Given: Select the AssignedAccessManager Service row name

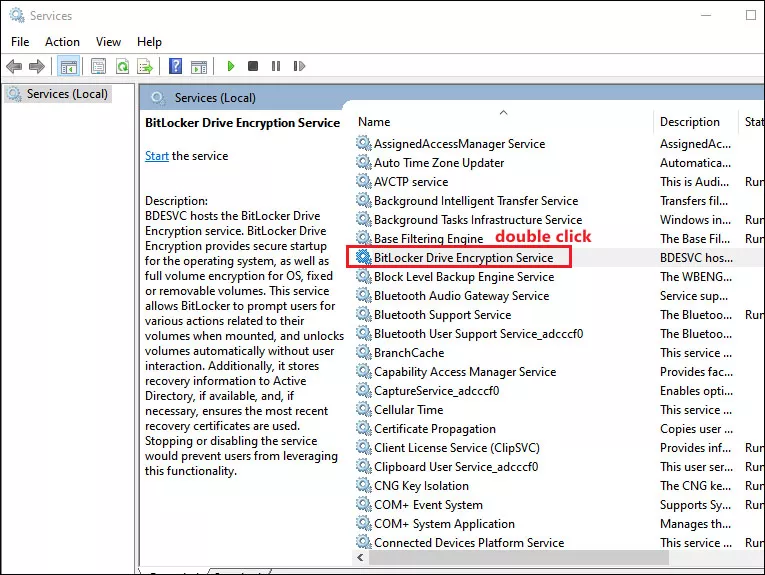Looking at the screenshot, I should point(460,144).
